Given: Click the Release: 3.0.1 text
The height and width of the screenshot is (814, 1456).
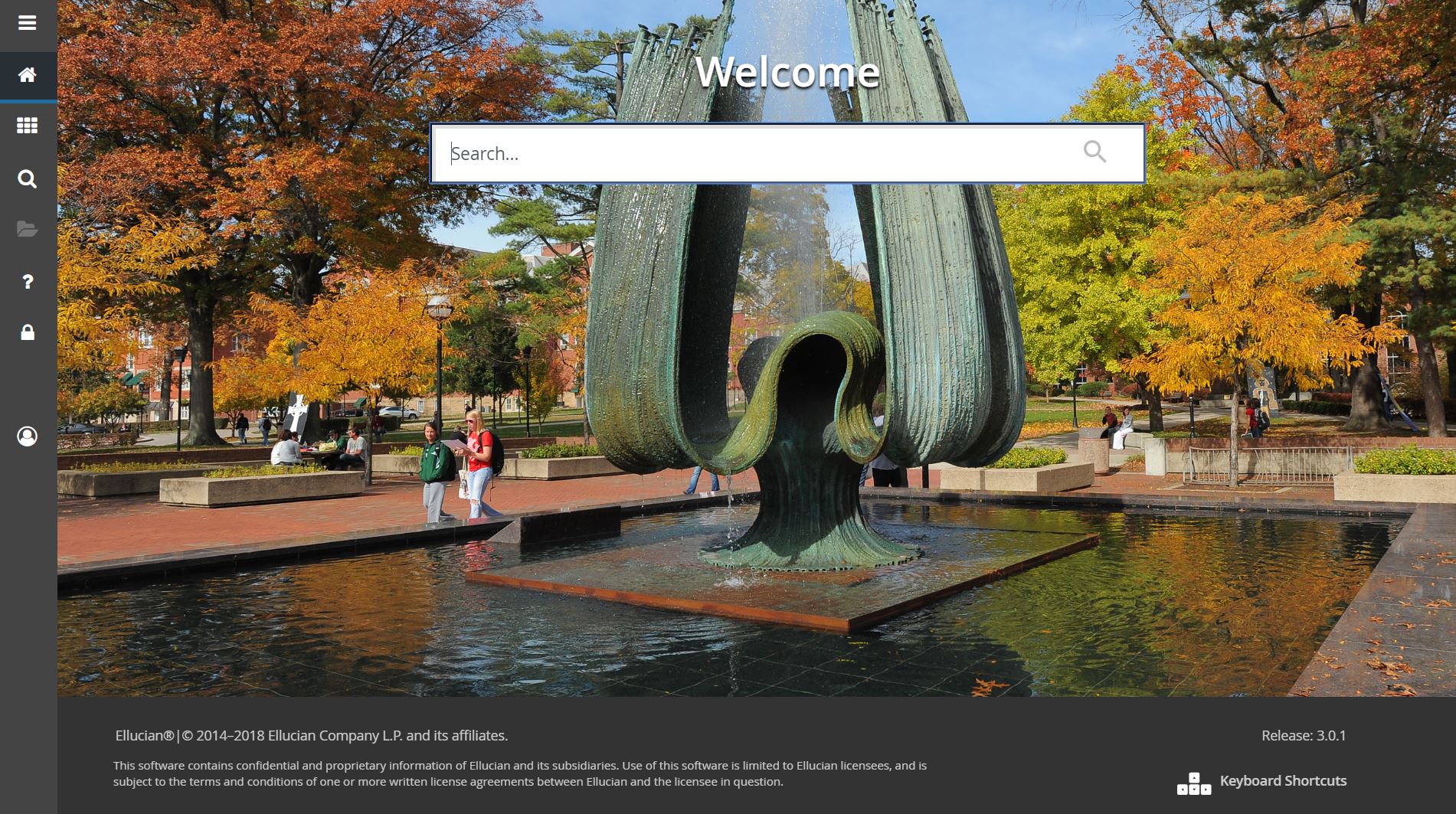Looking at the screenshot, I should point(1304,736).
